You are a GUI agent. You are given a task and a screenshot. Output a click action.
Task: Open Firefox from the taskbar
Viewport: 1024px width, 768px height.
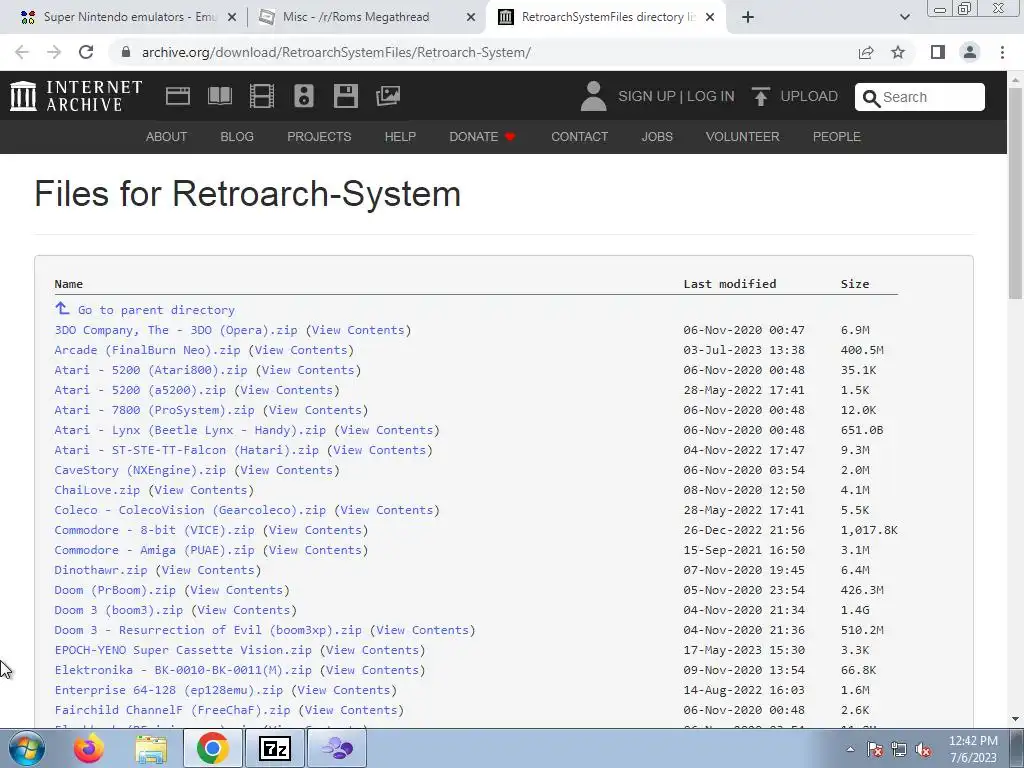pos(89,748)
